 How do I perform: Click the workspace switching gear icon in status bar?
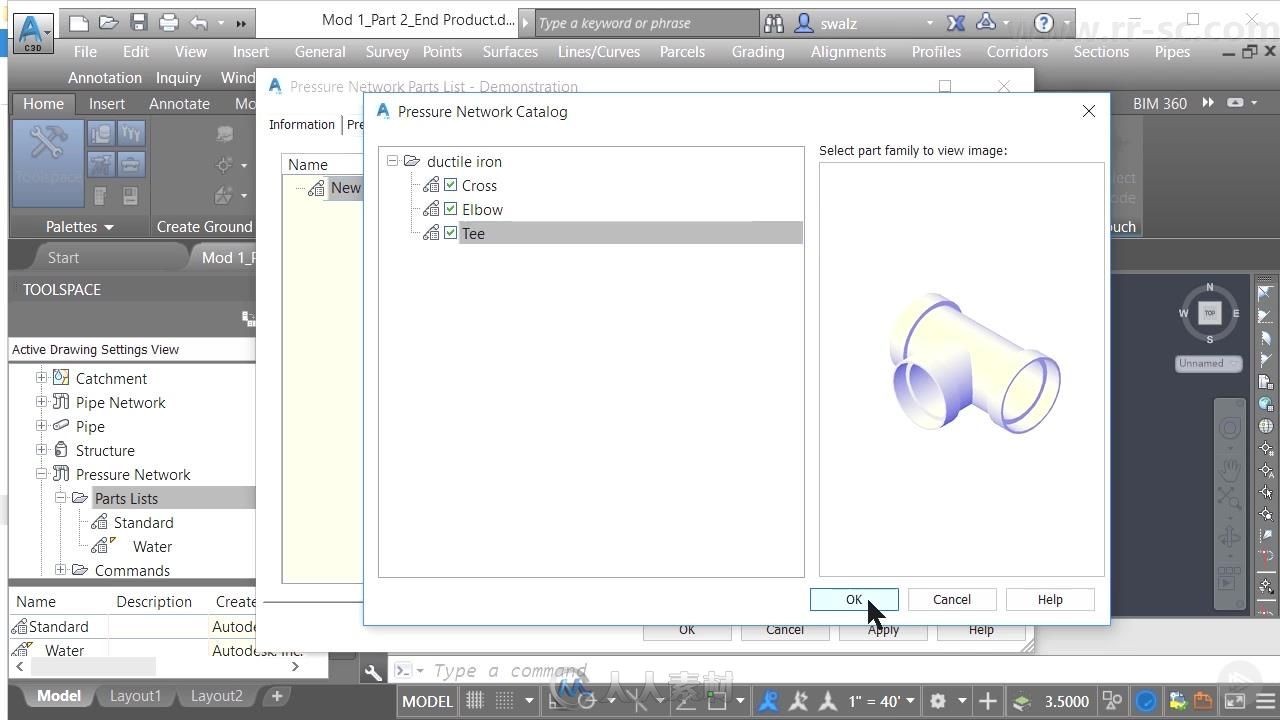(938, 701)
